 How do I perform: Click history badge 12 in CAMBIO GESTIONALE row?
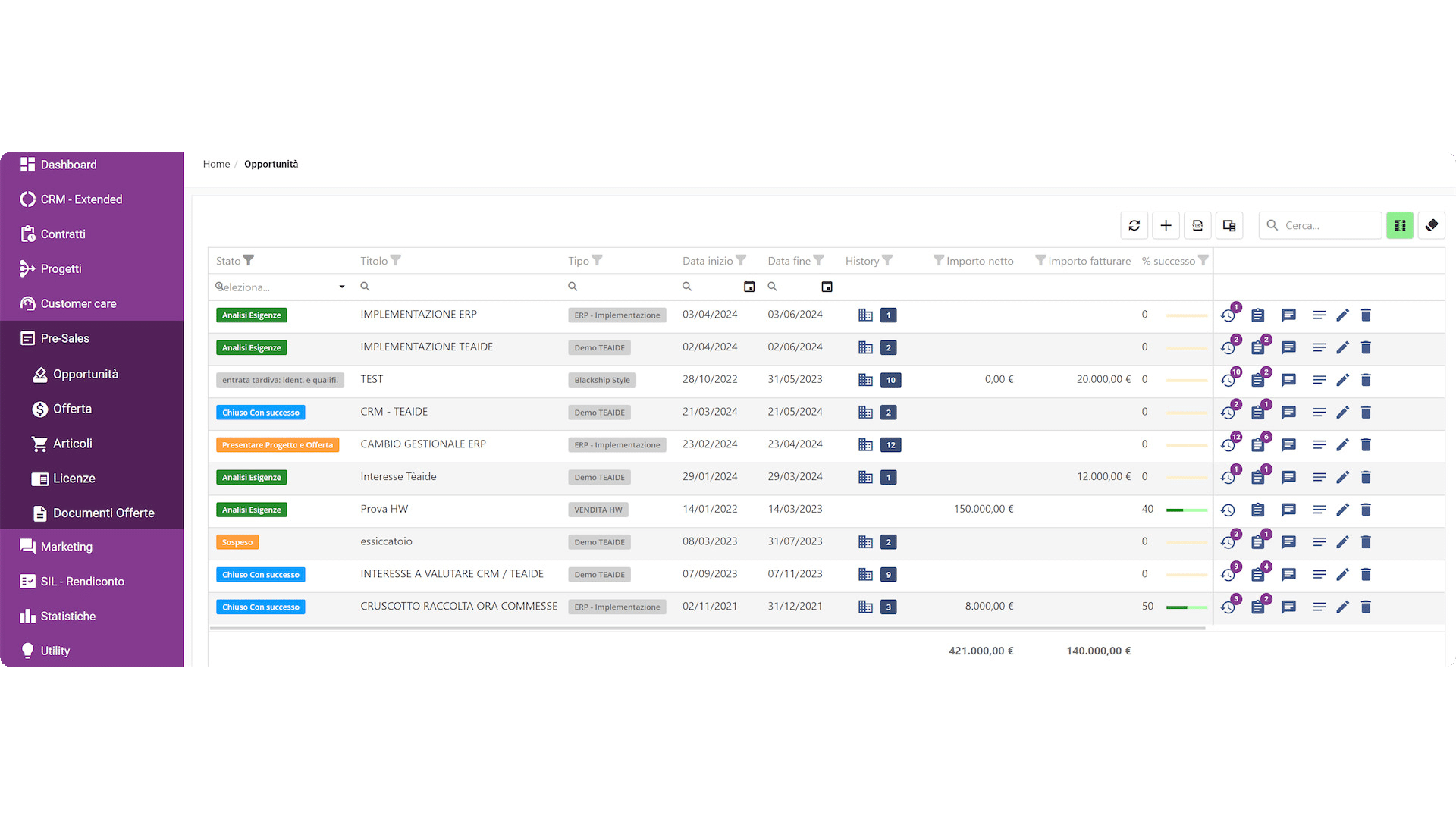(891, 445)
